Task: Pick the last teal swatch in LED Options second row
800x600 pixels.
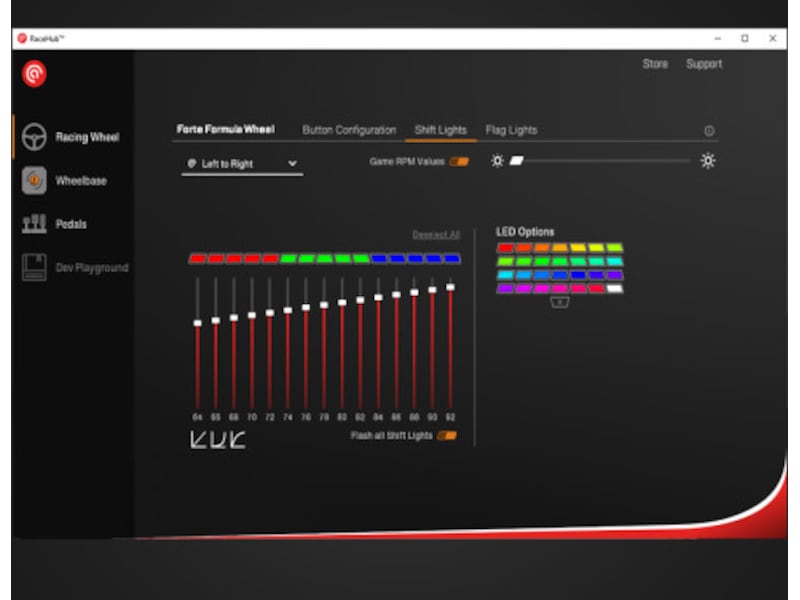Action: point(614,262)
